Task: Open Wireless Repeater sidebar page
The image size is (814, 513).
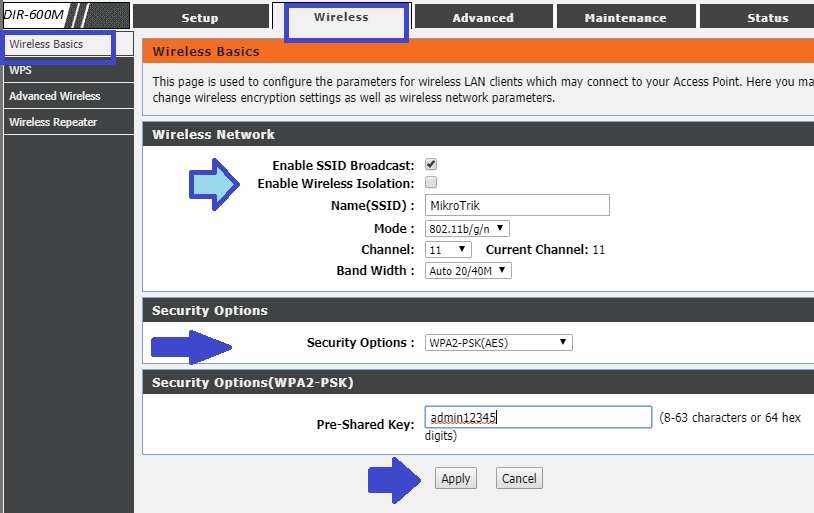Action: click(x=68, y=122)
